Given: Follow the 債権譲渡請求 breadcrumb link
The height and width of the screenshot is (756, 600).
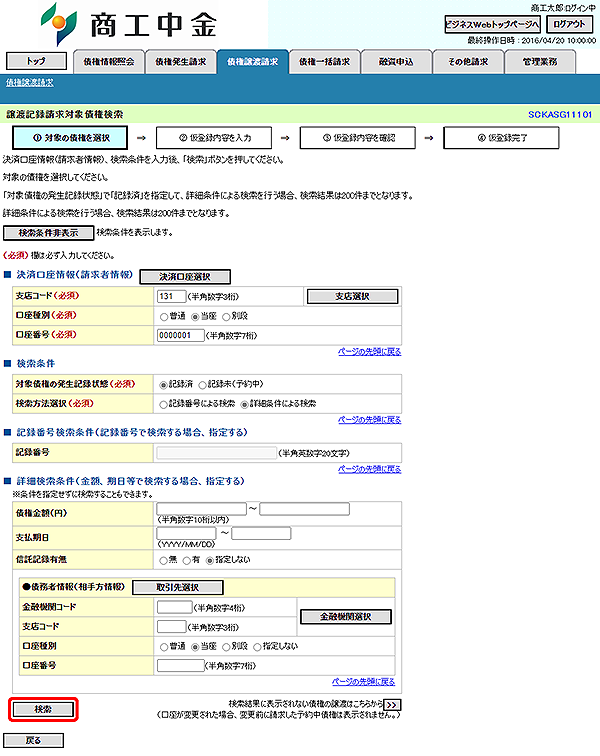Looking at the screenshot, I should click(30, 83).
